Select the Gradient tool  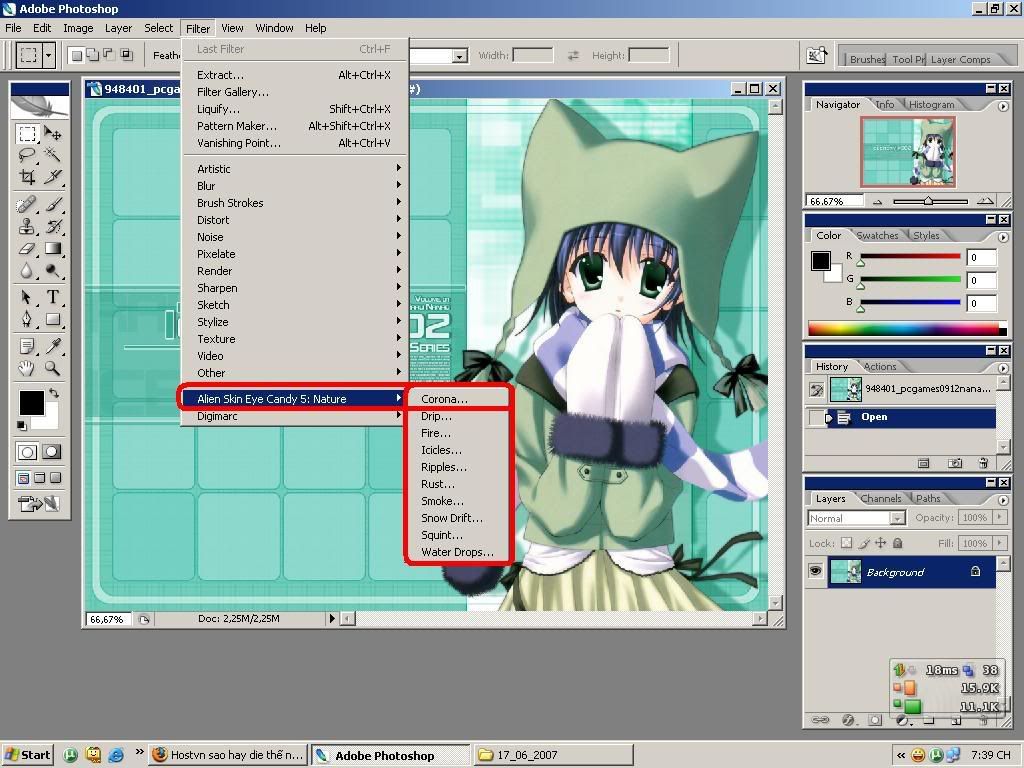(x=53, y=248)
